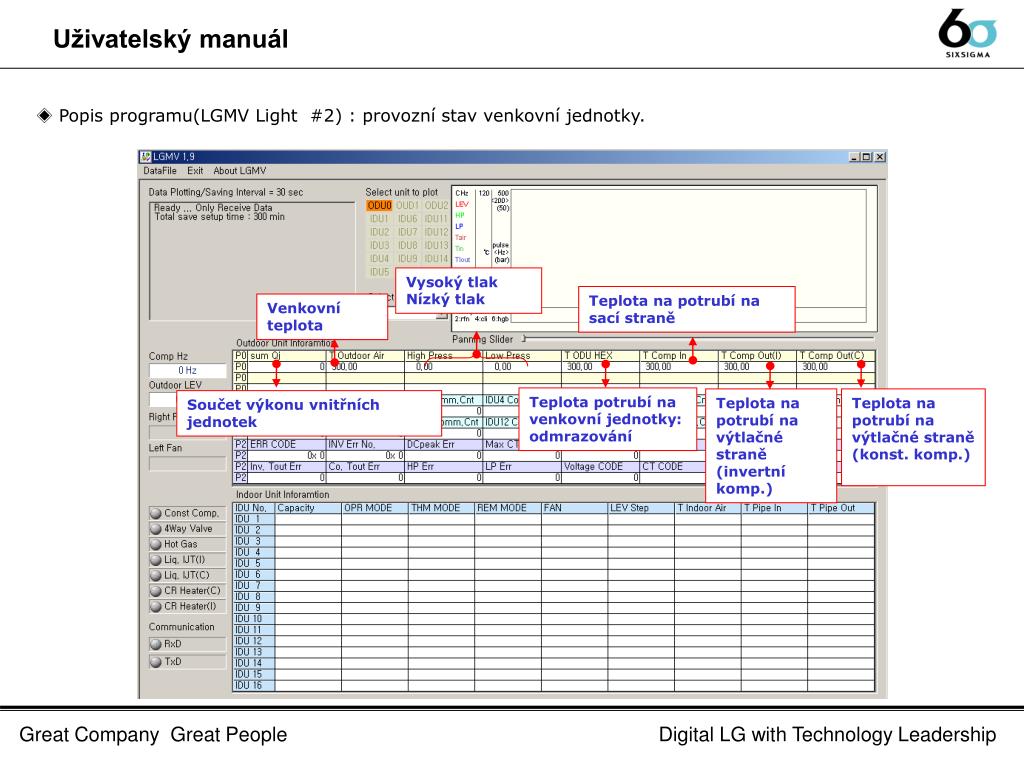Click the LGMV 1.9 title bar icon
This screenshot has height=768, width=1024.
(146, 157)
